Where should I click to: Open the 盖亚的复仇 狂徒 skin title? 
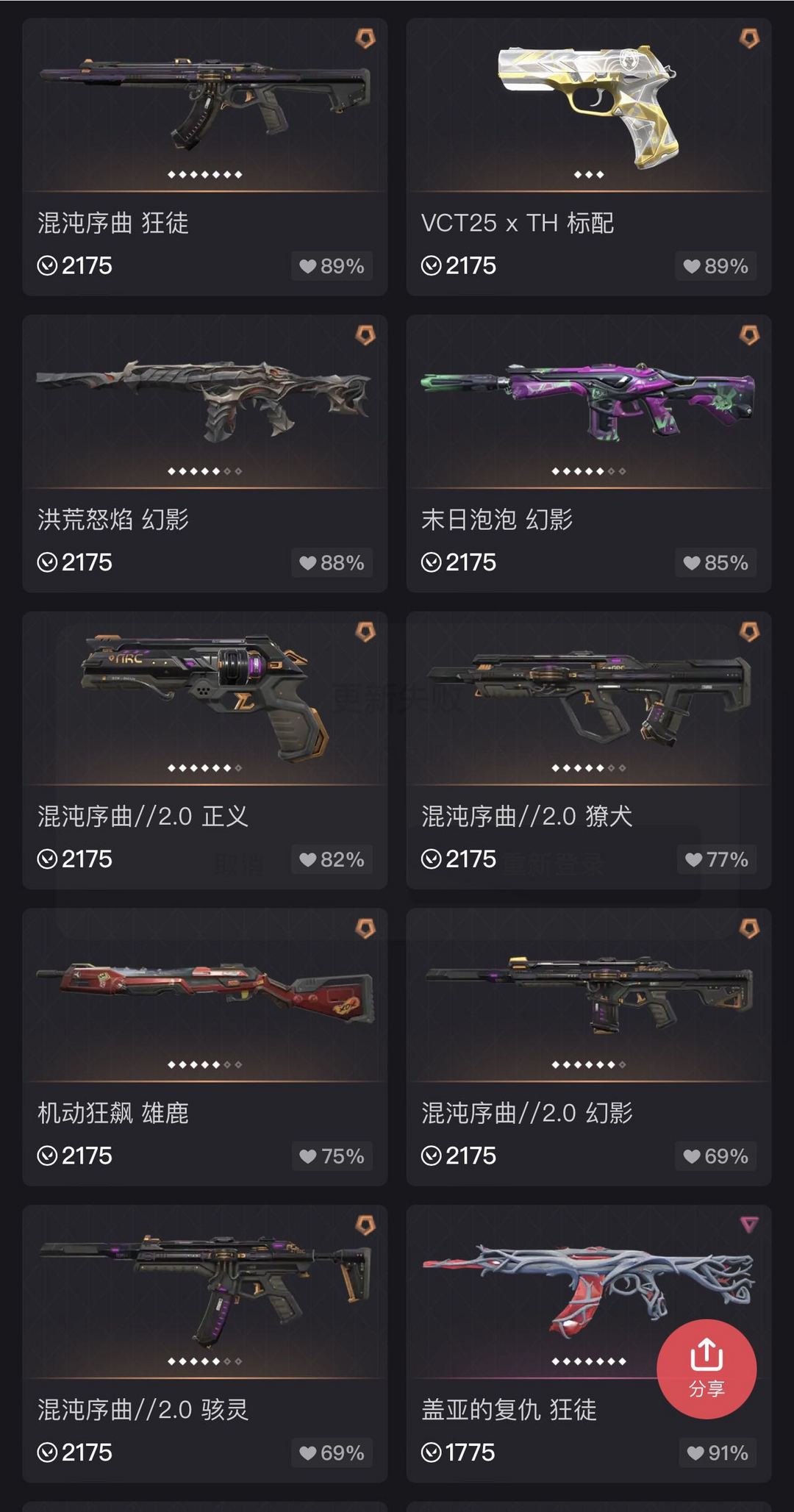point(509,1410)
